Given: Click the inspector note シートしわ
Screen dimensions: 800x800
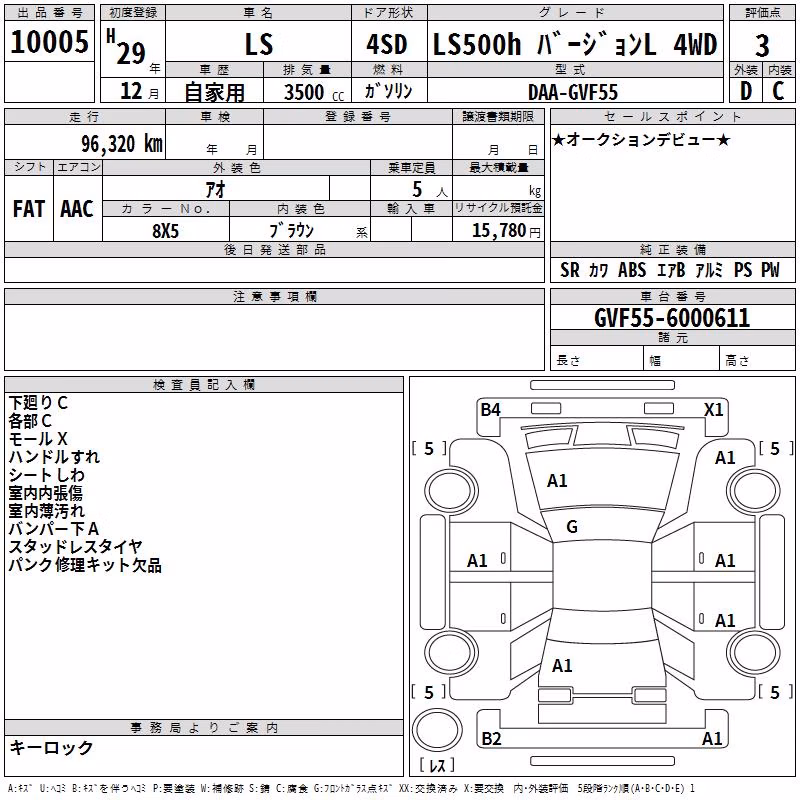Looking at the screenshot, I should (46, 474).
